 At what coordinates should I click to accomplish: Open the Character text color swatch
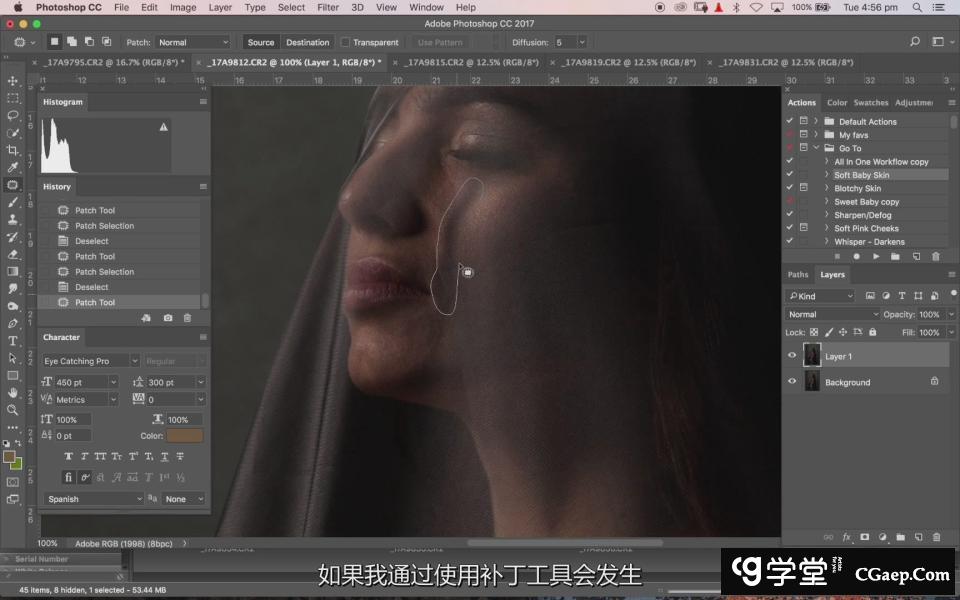[x=185, y=436]
